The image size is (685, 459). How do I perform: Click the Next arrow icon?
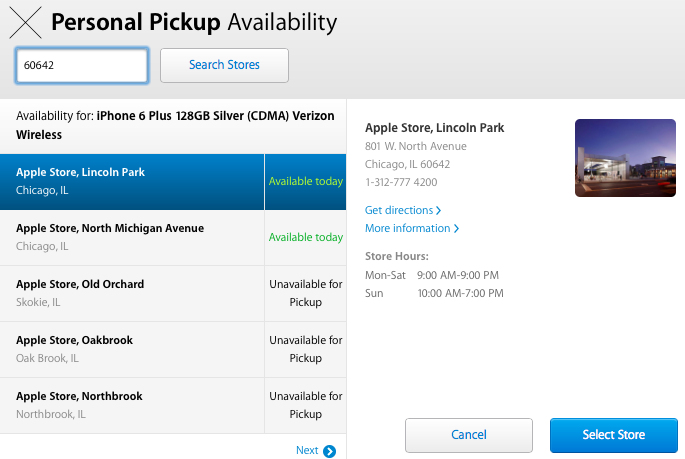329,451
